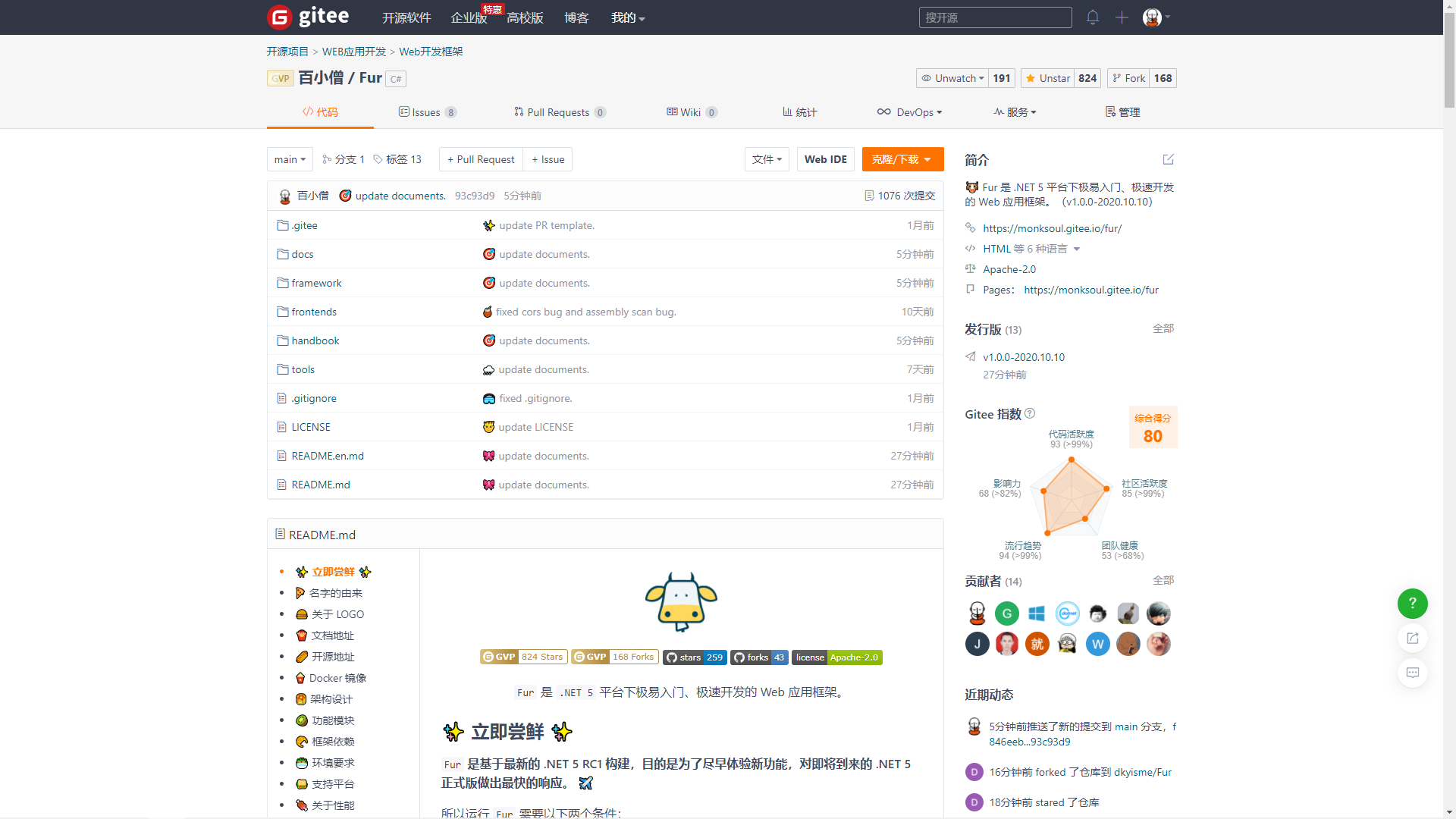View 1076 次提交 commit history
The width and height of the screenshot is (1456, 819).
[899, 196]
